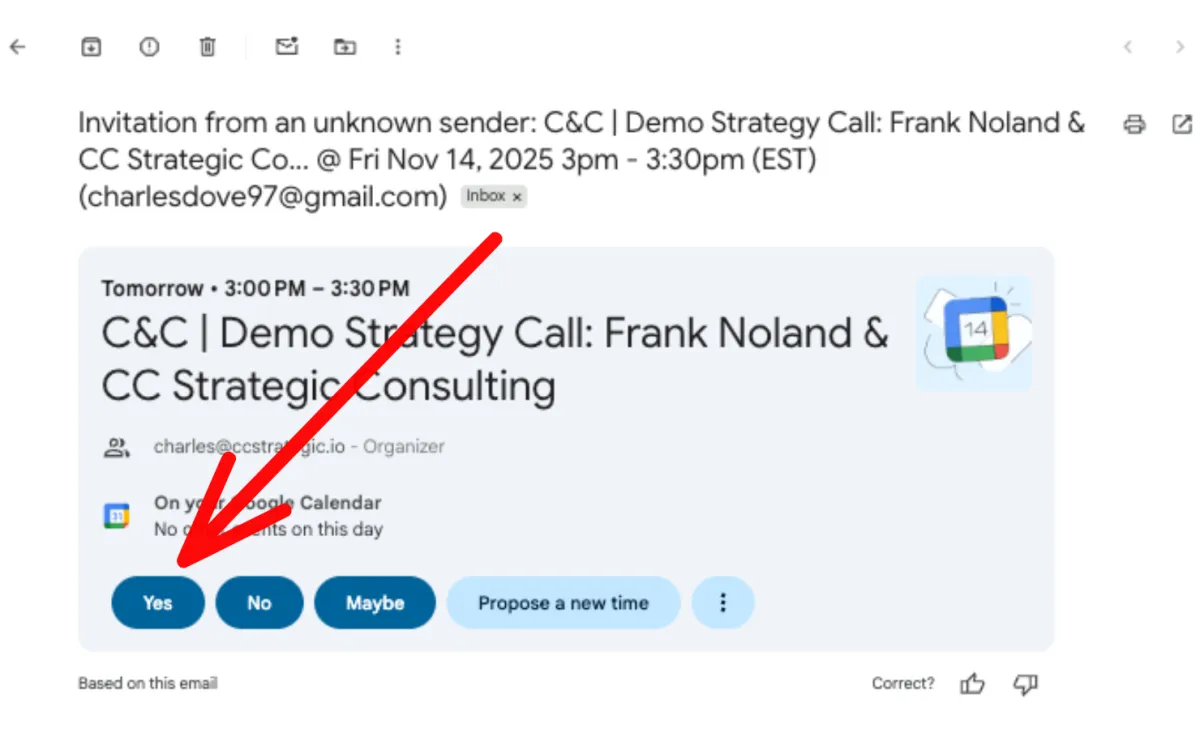Go back using the left arrow
Image resolution: width=1200 pixels, height=745 pixels.
tap(17, 47)
